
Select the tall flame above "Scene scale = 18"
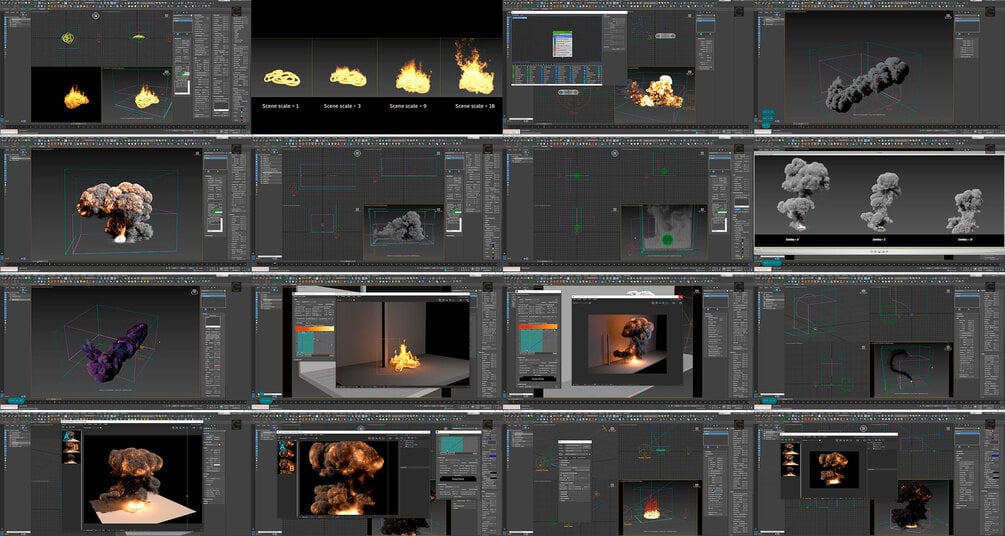pyautogui.click(x=475, y=66)
